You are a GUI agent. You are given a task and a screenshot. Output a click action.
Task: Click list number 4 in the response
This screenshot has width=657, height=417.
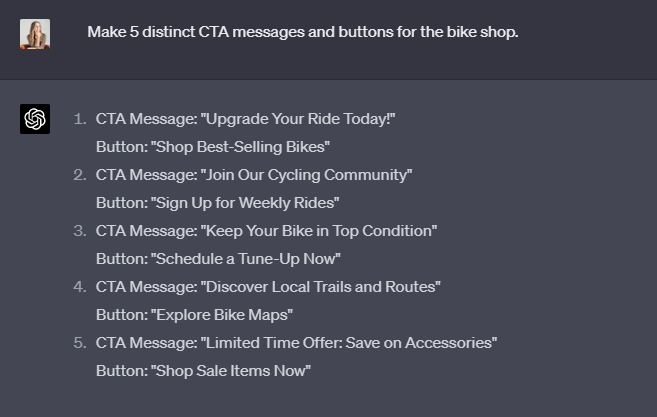click(x=80, y=287)
